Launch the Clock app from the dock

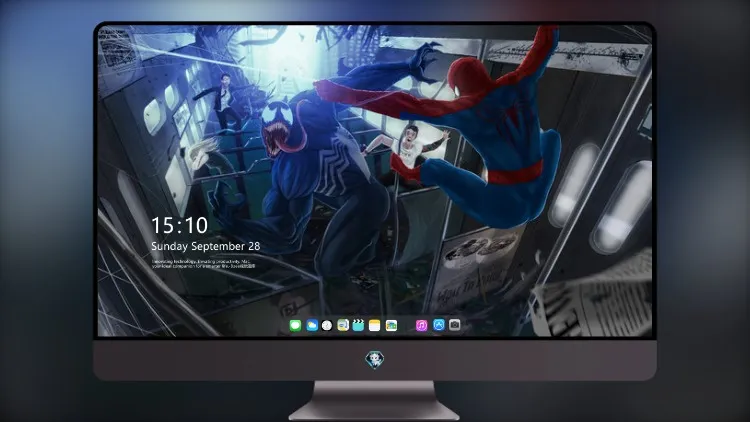pyautogui.click(x=327, y=326)
